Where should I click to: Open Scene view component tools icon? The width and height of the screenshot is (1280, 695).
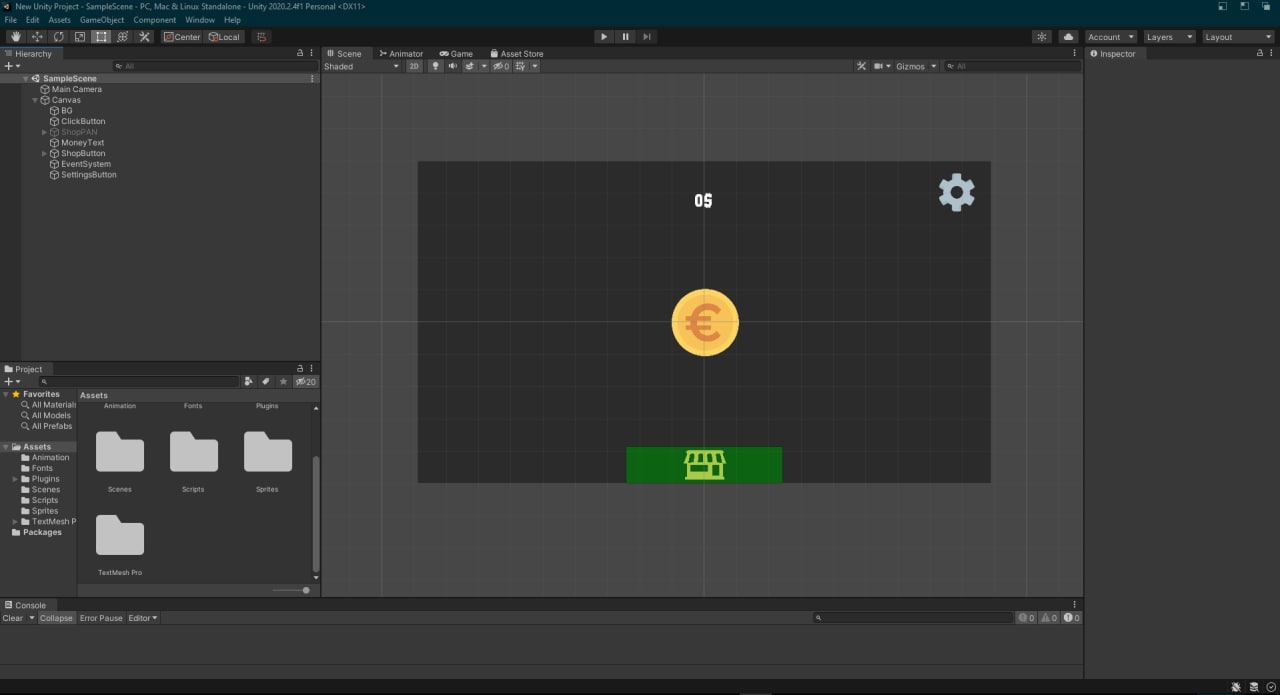click(861, 66)
